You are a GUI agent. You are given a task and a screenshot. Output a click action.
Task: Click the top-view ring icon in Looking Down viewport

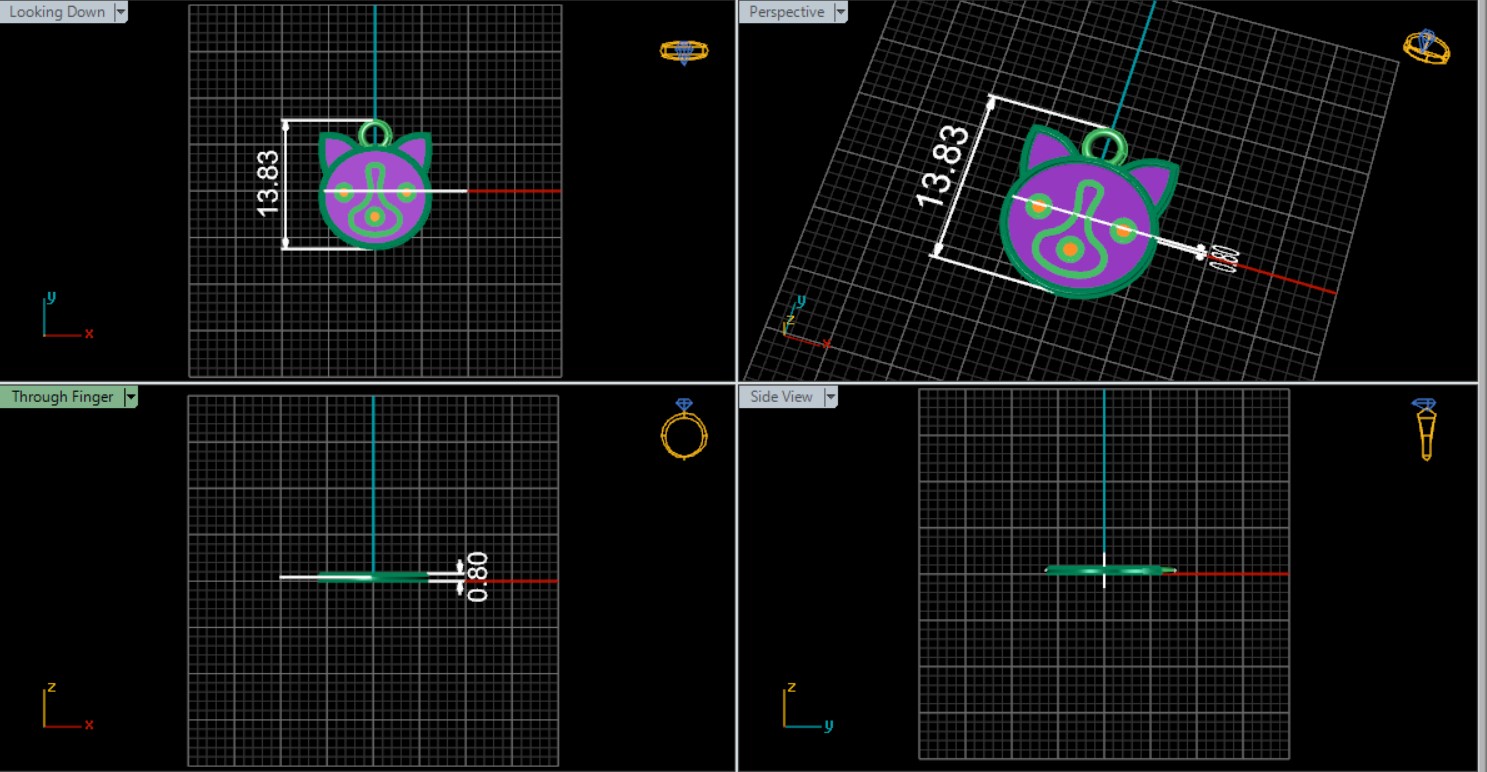pos(684,51)
